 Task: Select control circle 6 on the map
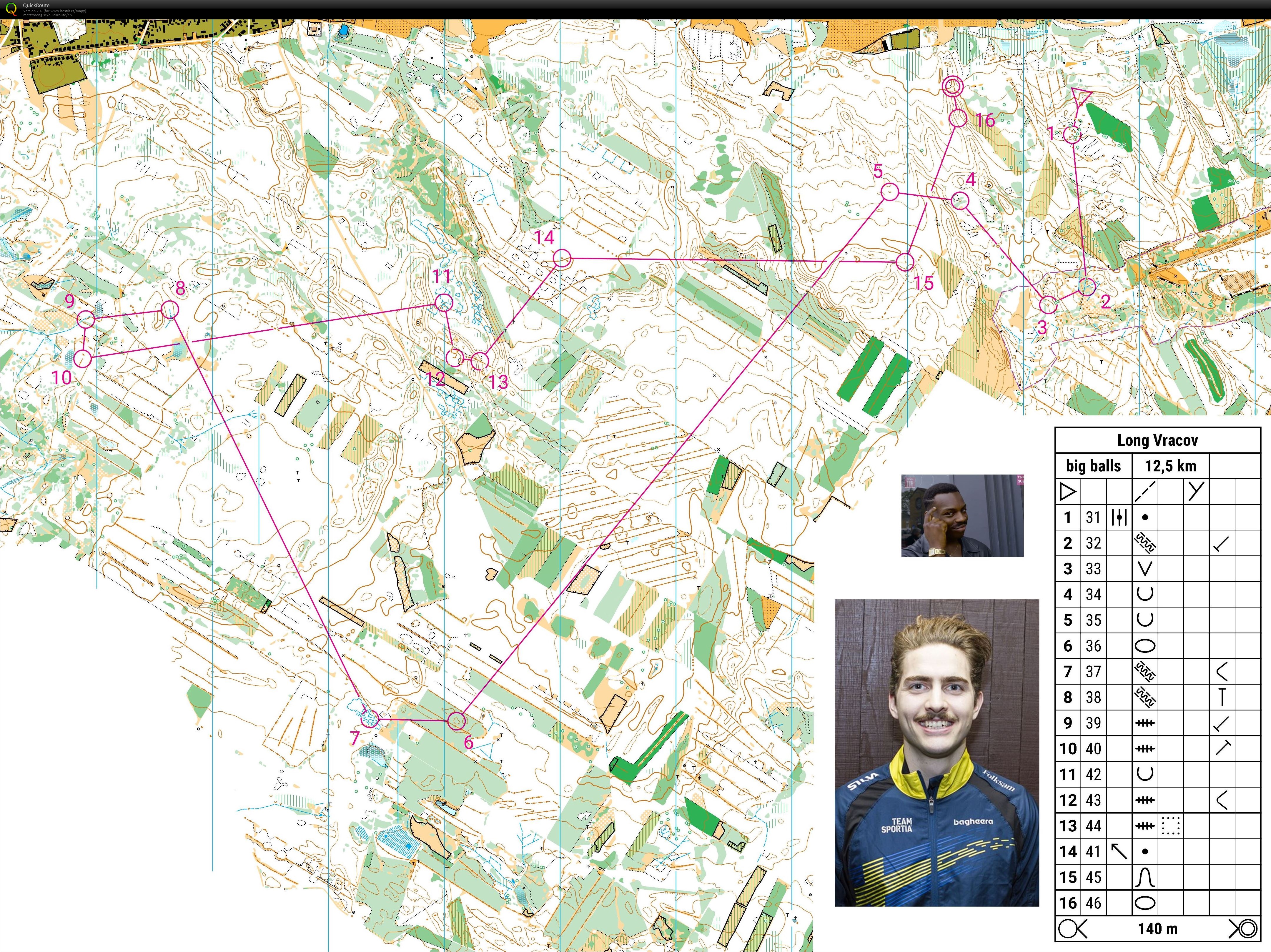456,720
